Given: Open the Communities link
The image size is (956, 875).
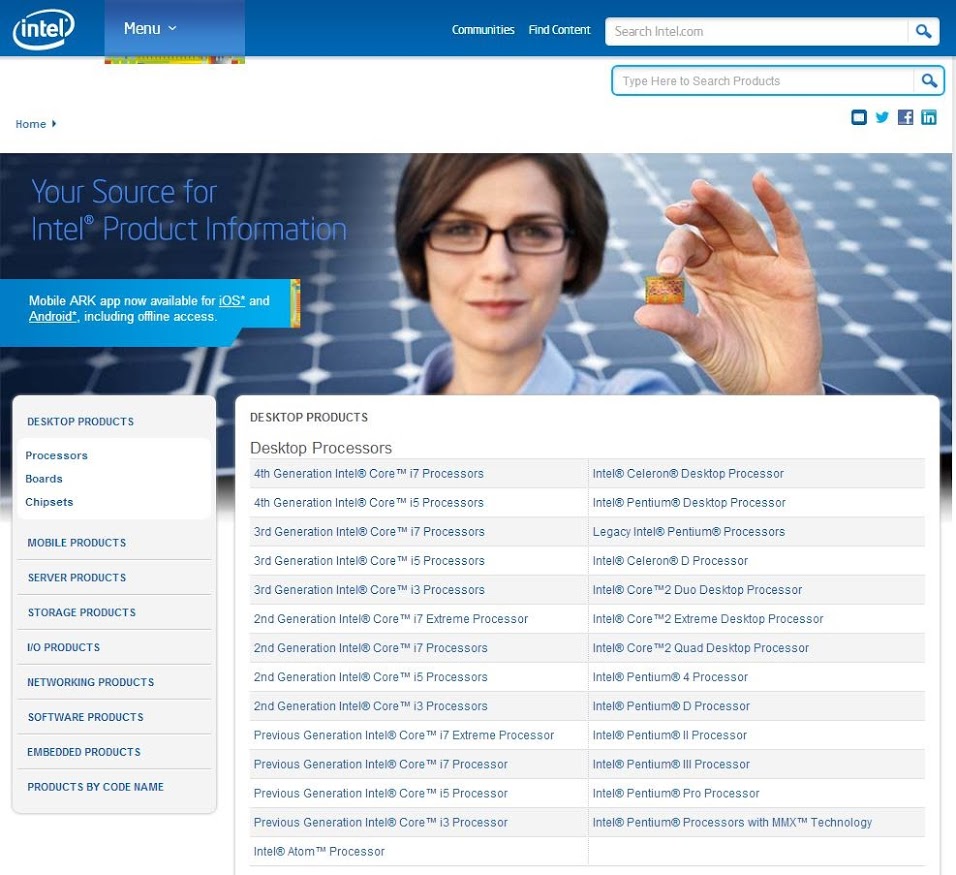Looking at the screenshot, I should [483, 30].
